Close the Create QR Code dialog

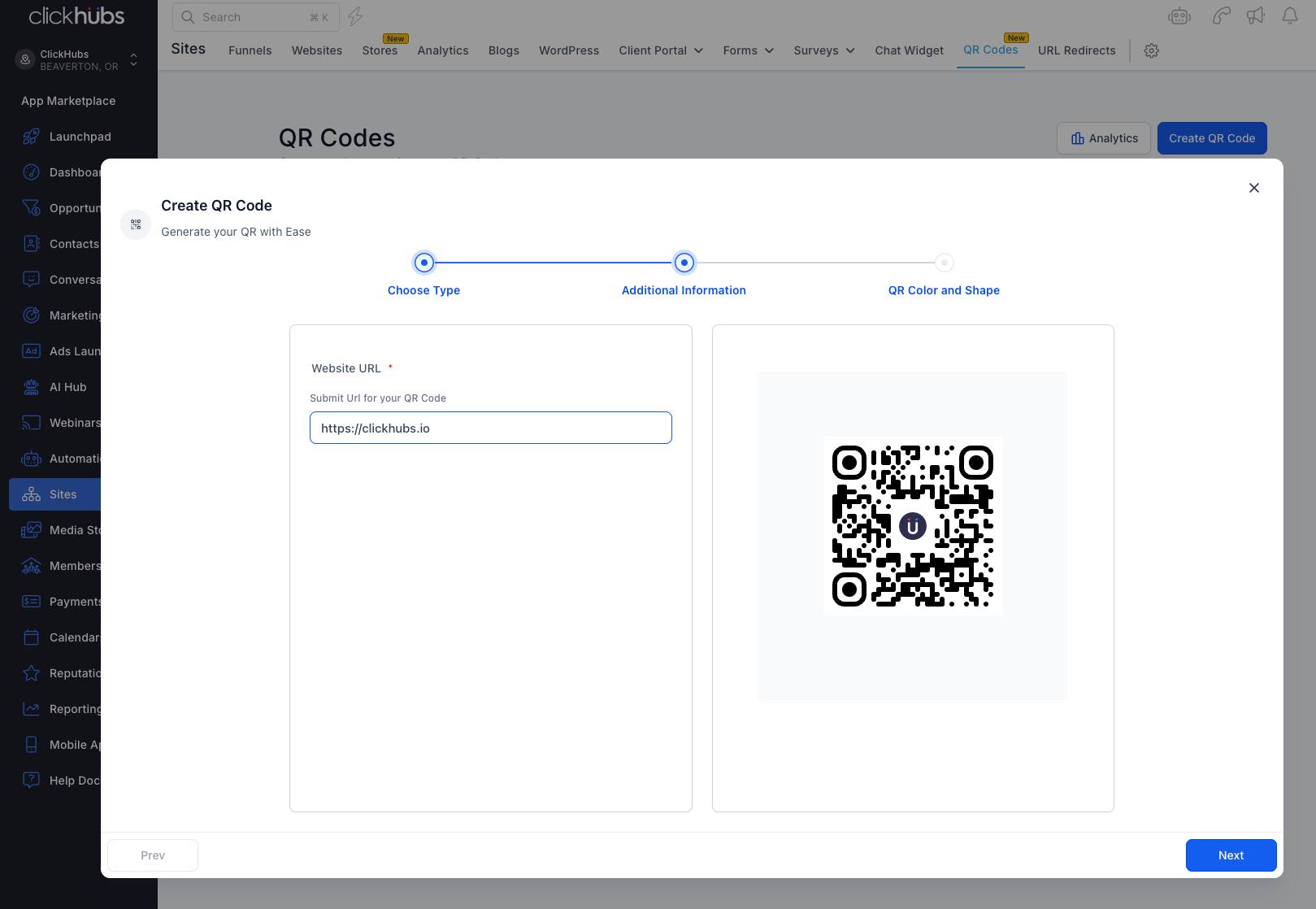pyautogui.click(x=1254, y=188)
